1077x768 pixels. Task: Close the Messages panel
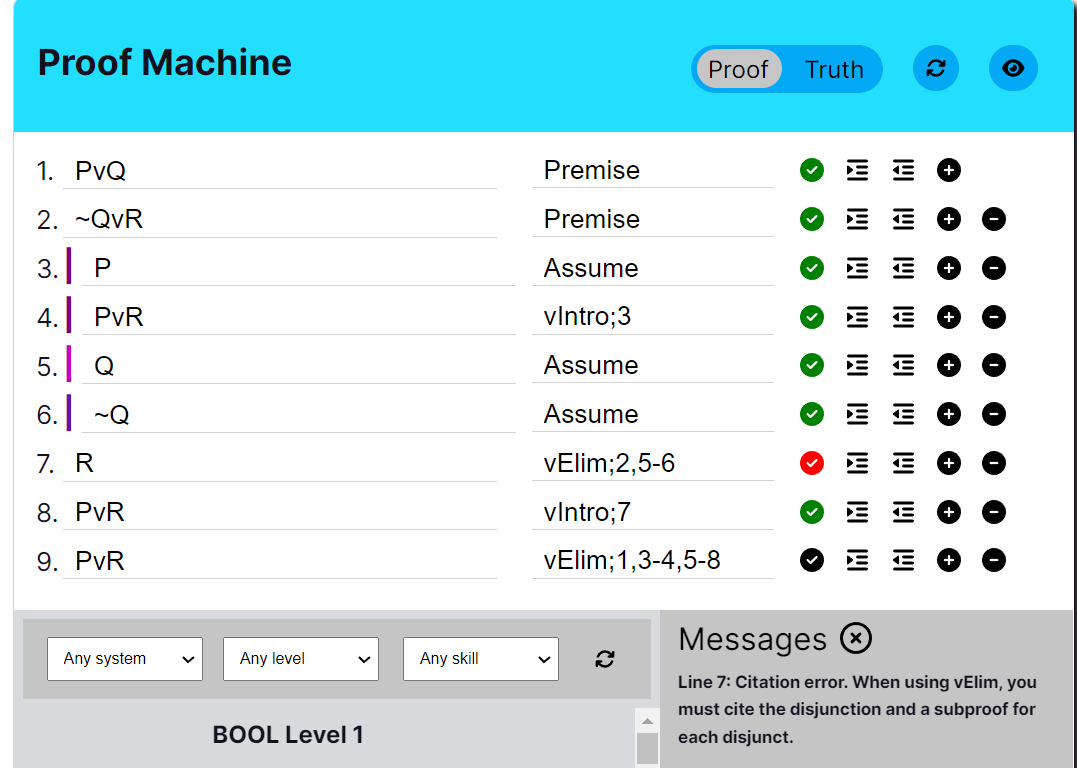(x=855, y=638)
